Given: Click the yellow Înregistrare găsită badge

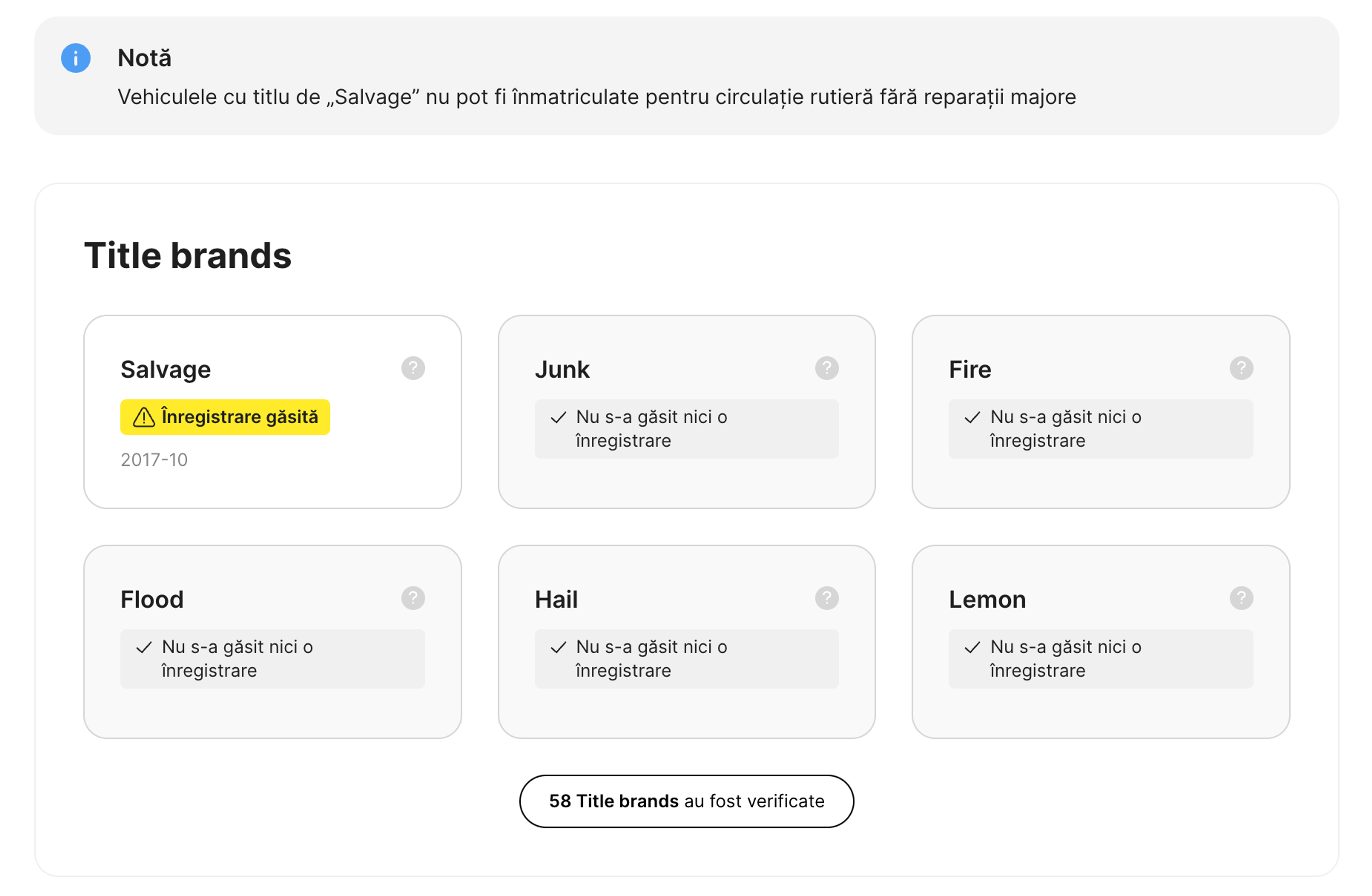Looking at the screenshot, I should coord(225,417).
